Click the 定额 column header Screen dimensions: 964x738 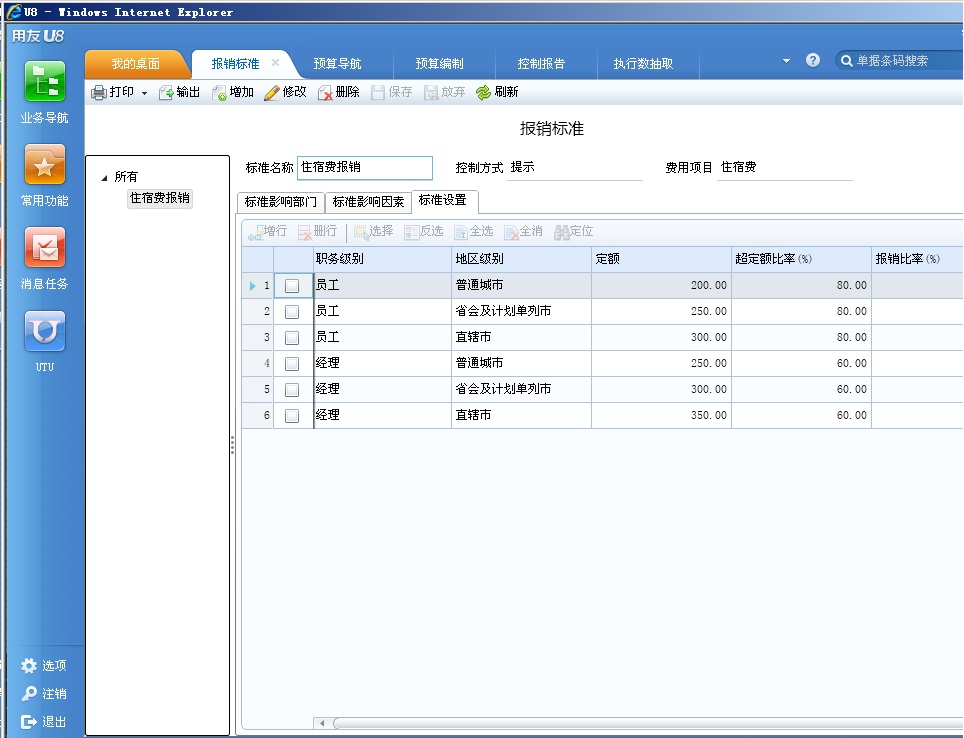pyautogui.click(x=662, y=260)
